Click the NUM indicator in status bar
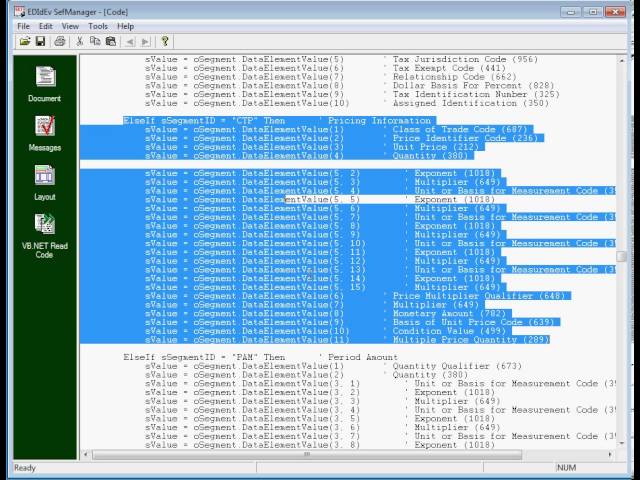640x480 pixels. tap(566, 468)
